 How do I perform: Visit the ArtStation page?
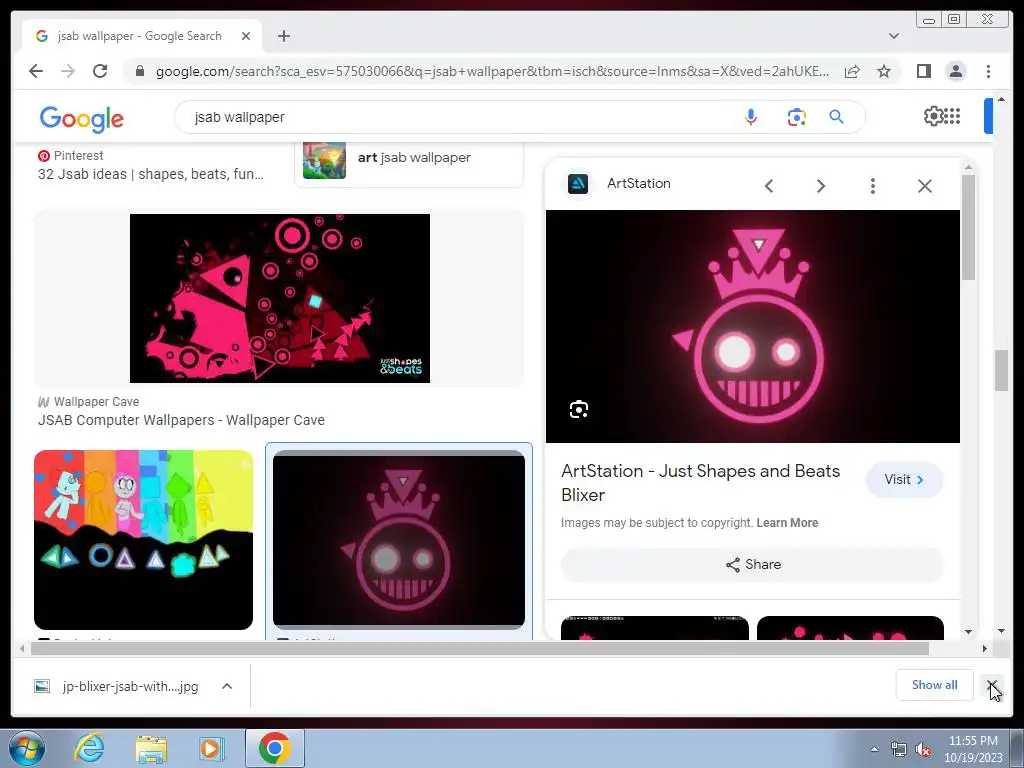(904, 479)
